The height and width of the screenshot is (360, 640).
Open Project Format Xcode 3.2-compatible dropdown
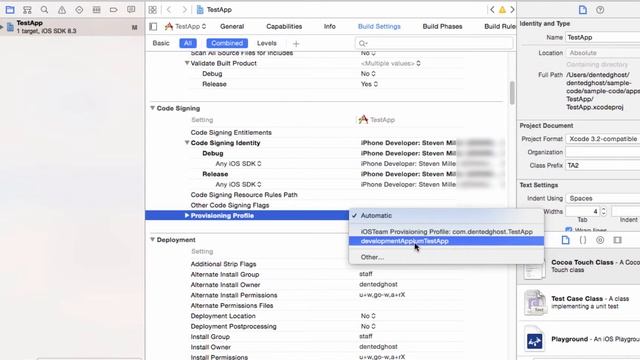point(602,139)
